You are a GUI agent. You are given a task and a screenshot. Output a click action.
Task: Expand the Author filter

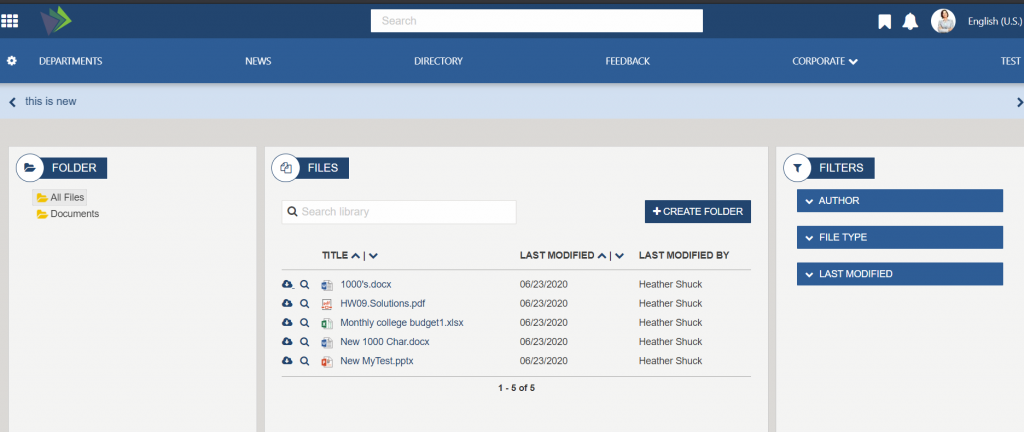pos(899,201)
